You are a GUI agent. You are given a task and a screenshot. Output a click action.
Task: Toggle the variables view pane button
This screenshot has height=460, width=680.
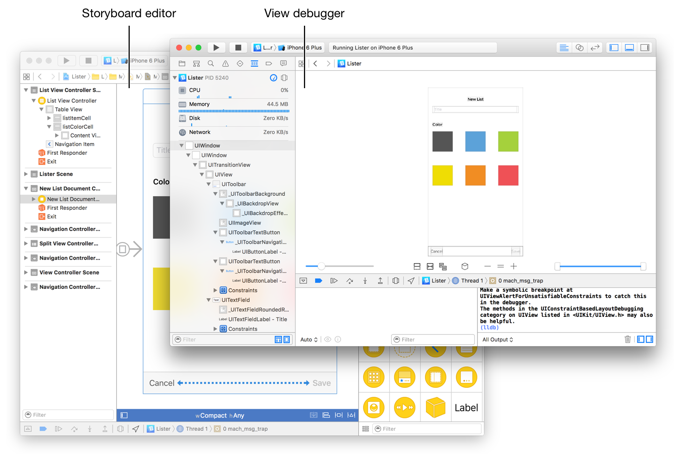pyautogui.click(x=641, y=339)
